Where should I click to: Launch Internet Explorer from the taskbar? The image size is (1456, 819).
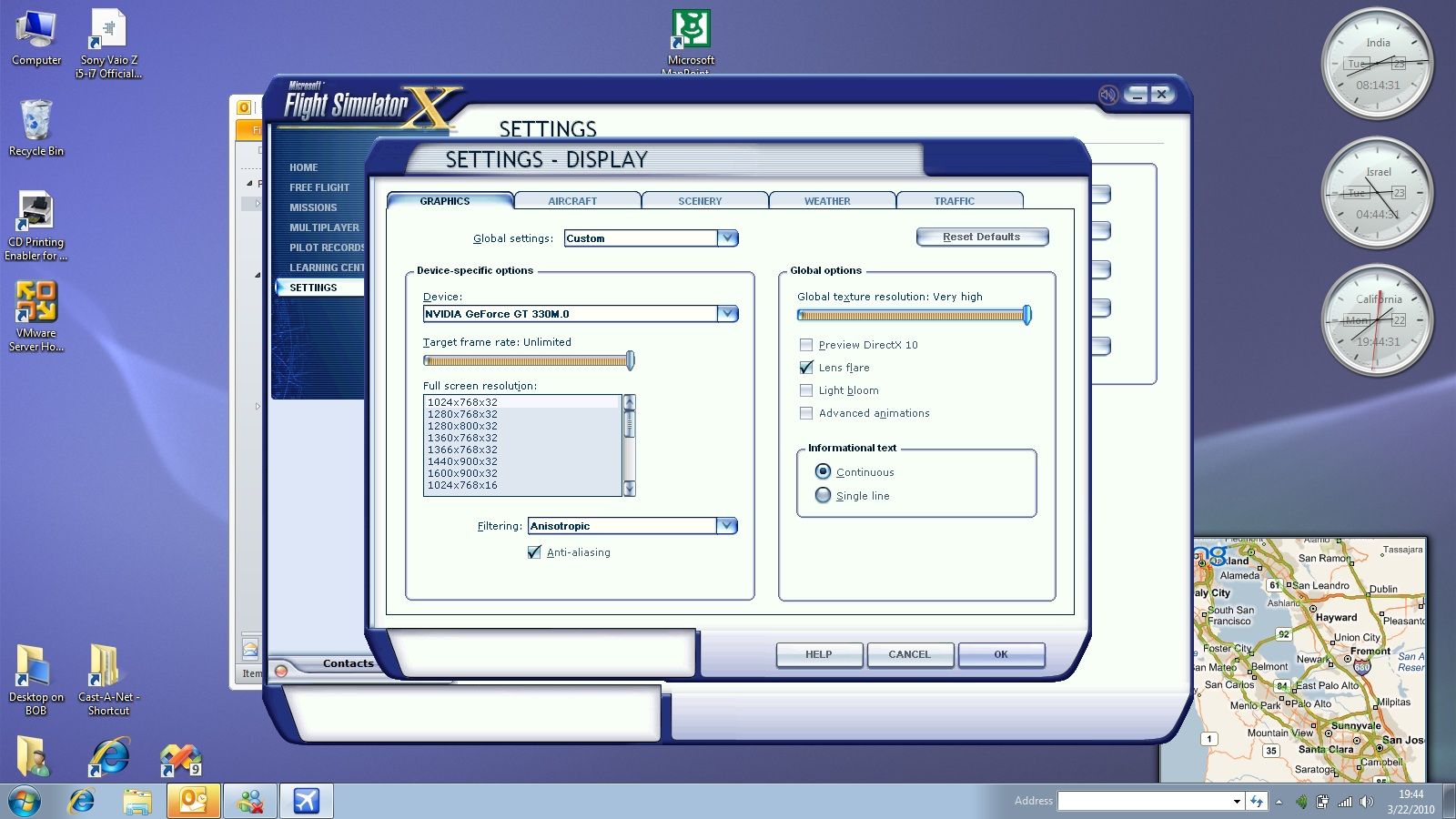pos(82,801)
